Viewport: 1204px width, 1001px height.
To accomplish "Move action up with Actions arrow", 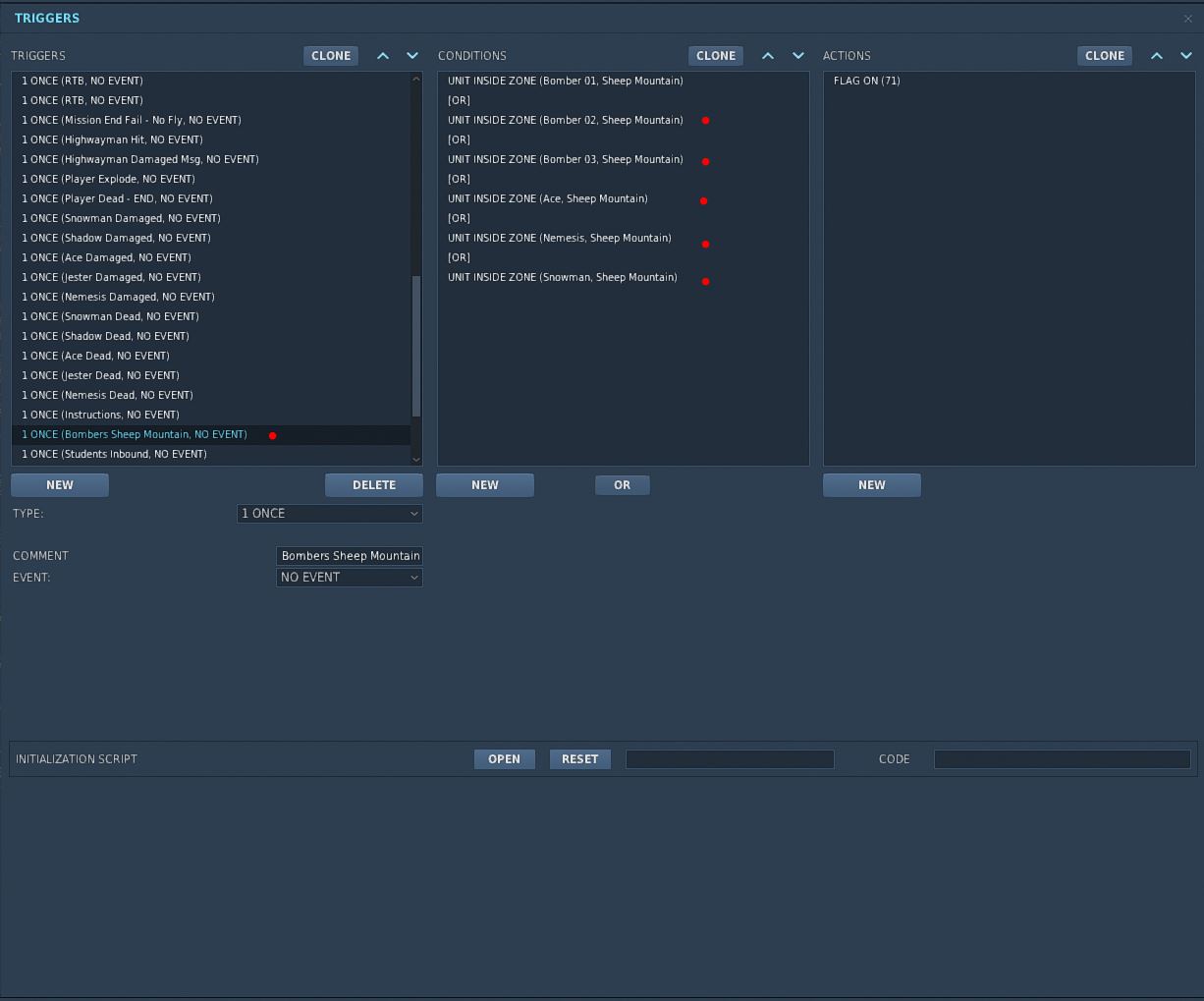I will click(1157, 56).
